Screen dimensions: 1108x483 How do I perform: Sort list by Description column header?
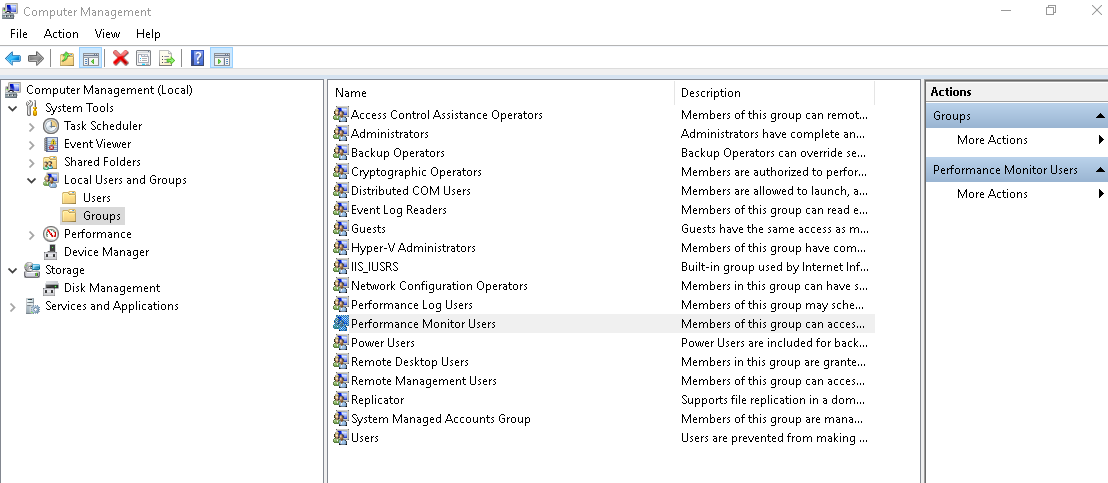(x=711, y=93)
